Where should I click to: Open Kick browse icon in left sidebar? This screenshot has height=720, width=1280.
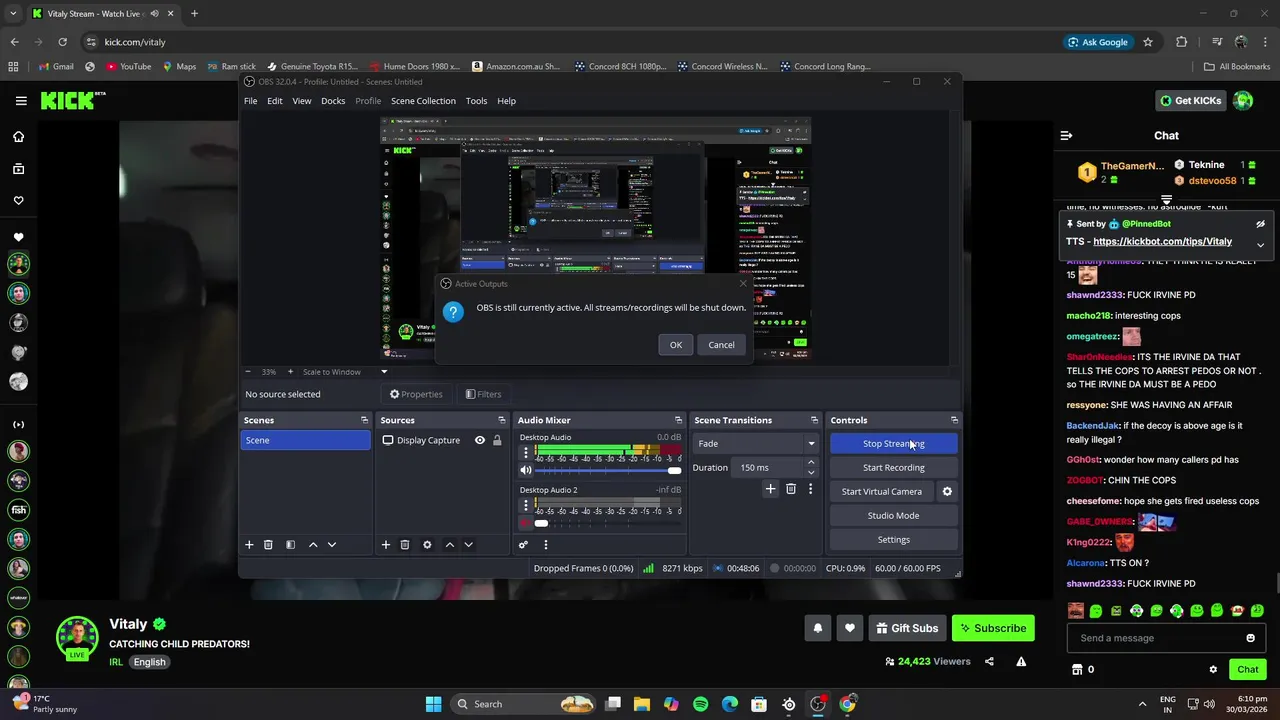point(18,169)
